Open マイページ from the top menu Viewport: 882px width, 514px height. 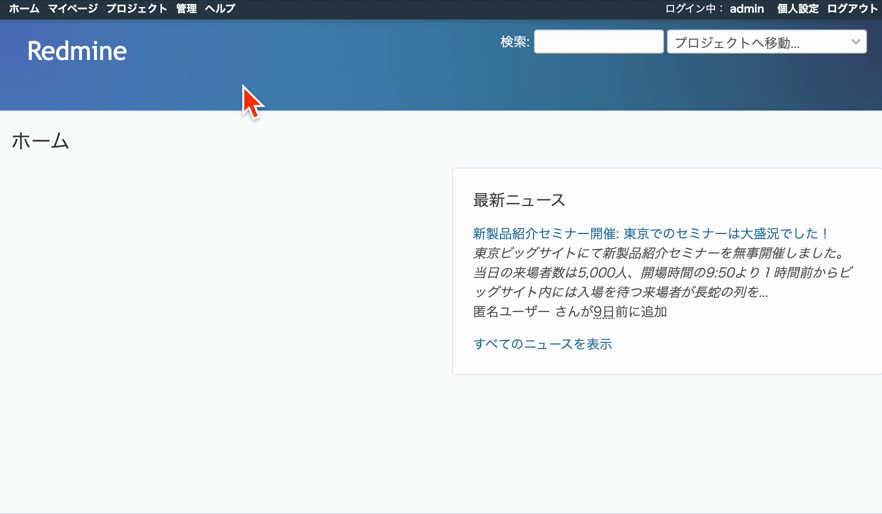tap(73, 9)
